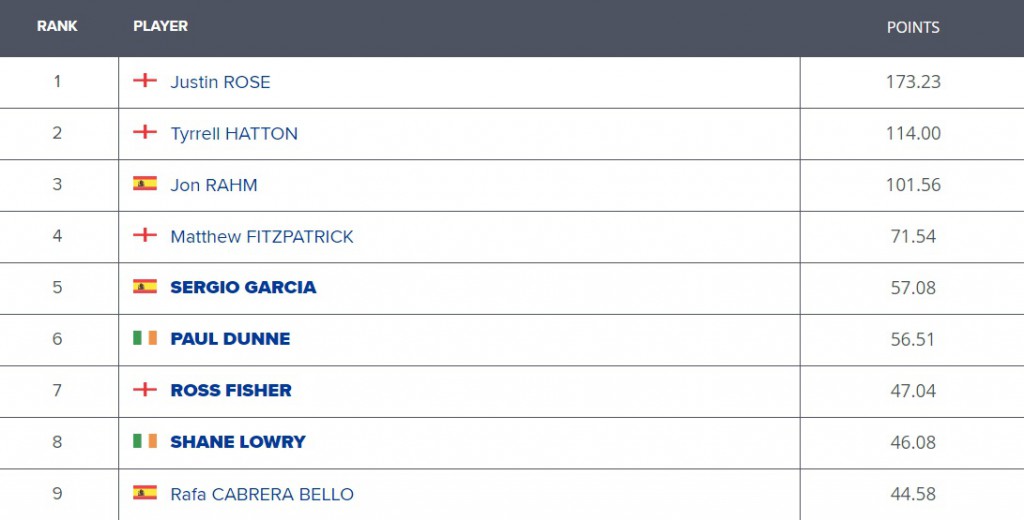1024x520 pixels.
Task: View ROSS FISHER player details
Action: [231, 391]
